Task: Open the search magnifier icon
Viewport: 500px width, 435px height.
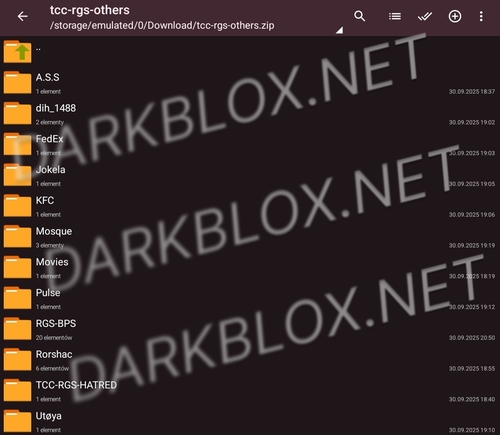Action: [x=359, y=16]
